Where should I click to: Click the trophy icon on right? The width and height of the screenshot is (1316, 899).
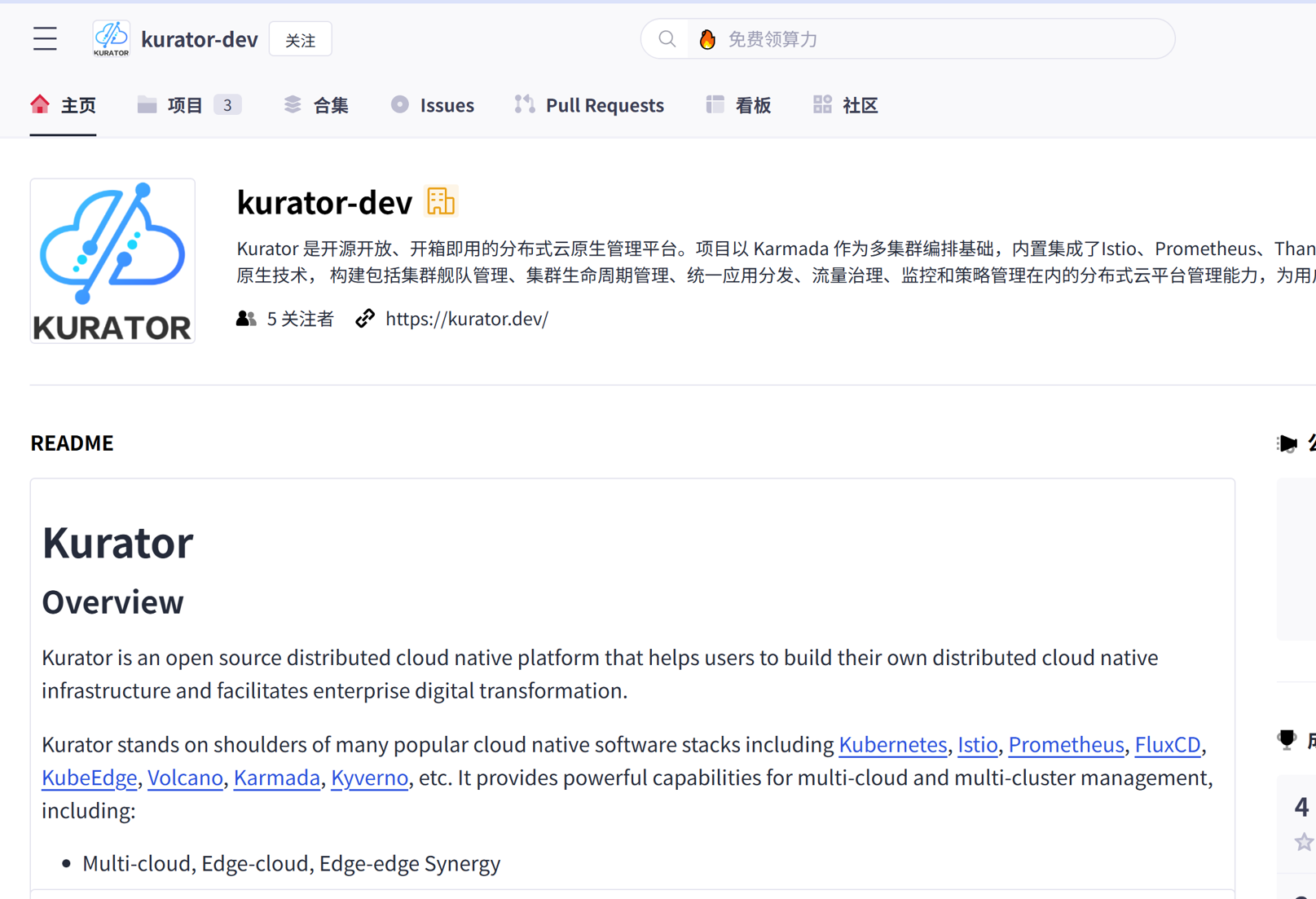click(1287, 739)
